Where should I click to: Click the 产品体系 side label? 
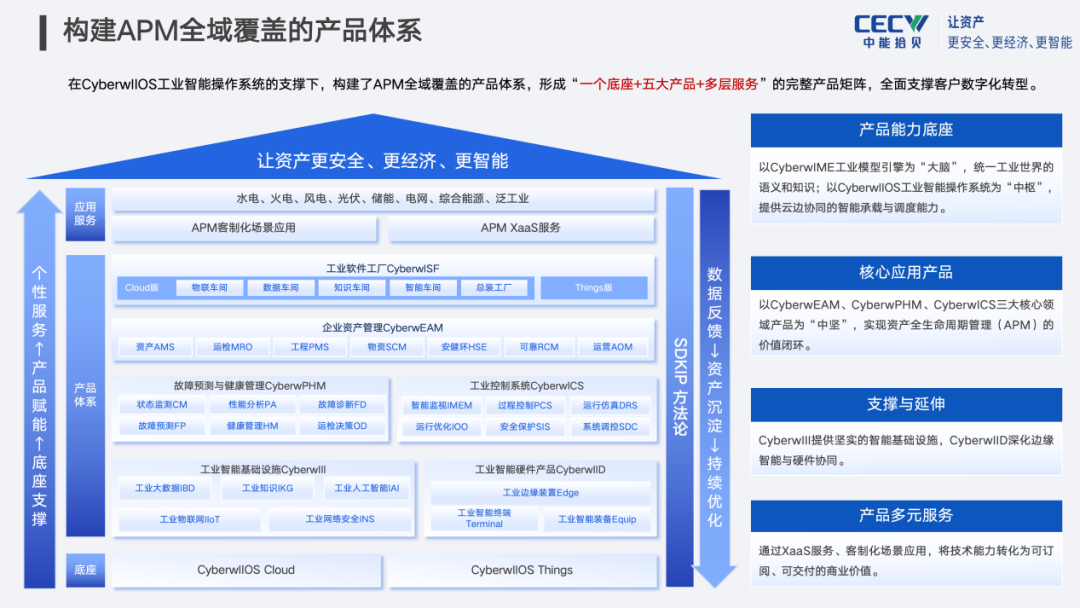[x=85, y=395]
